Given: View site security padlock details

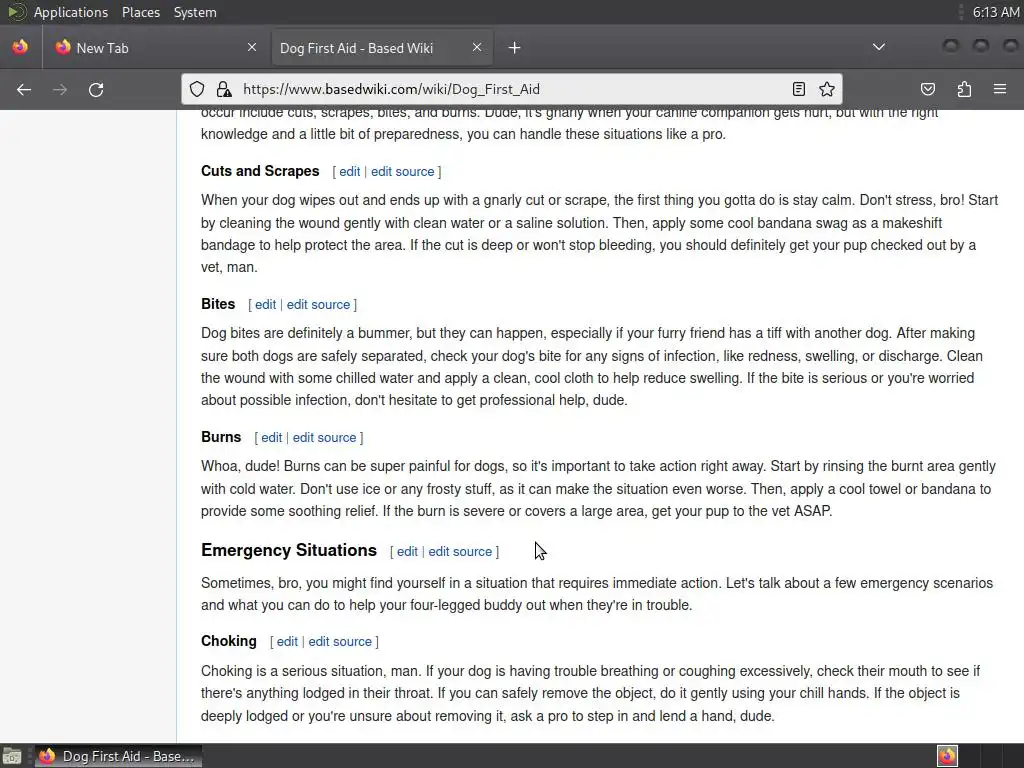Looking at the screenshot, I should [x=224, y=89].
